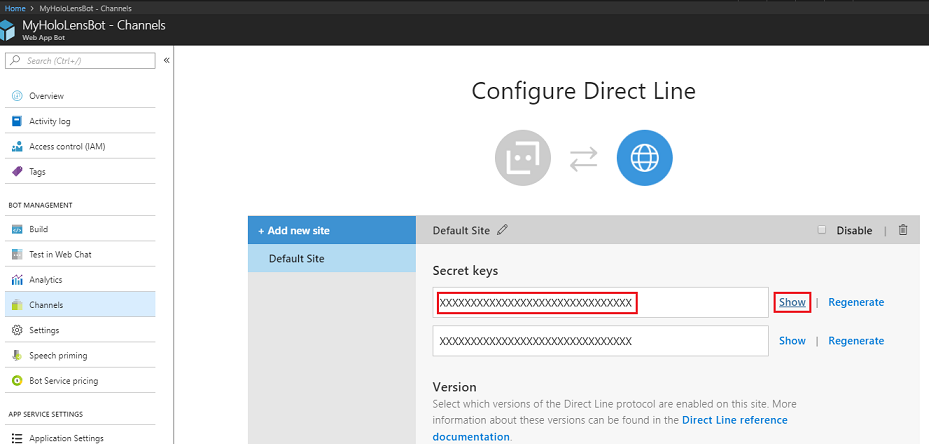The image size is (929, 444).
Task: Delete site using trash can icon
Action: coord(903,230)
